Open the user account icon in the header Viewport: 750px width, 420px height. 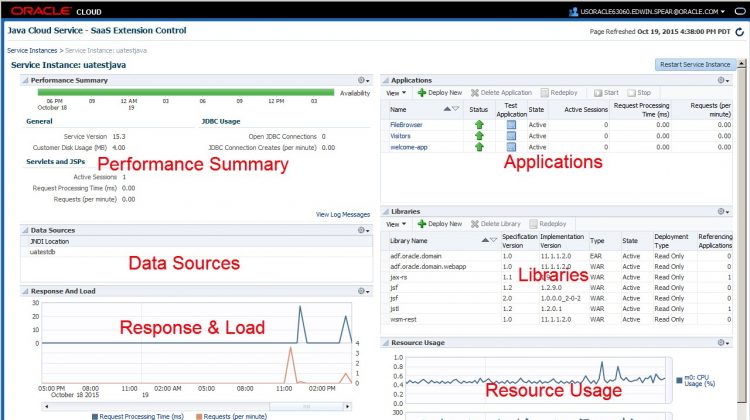573,11
